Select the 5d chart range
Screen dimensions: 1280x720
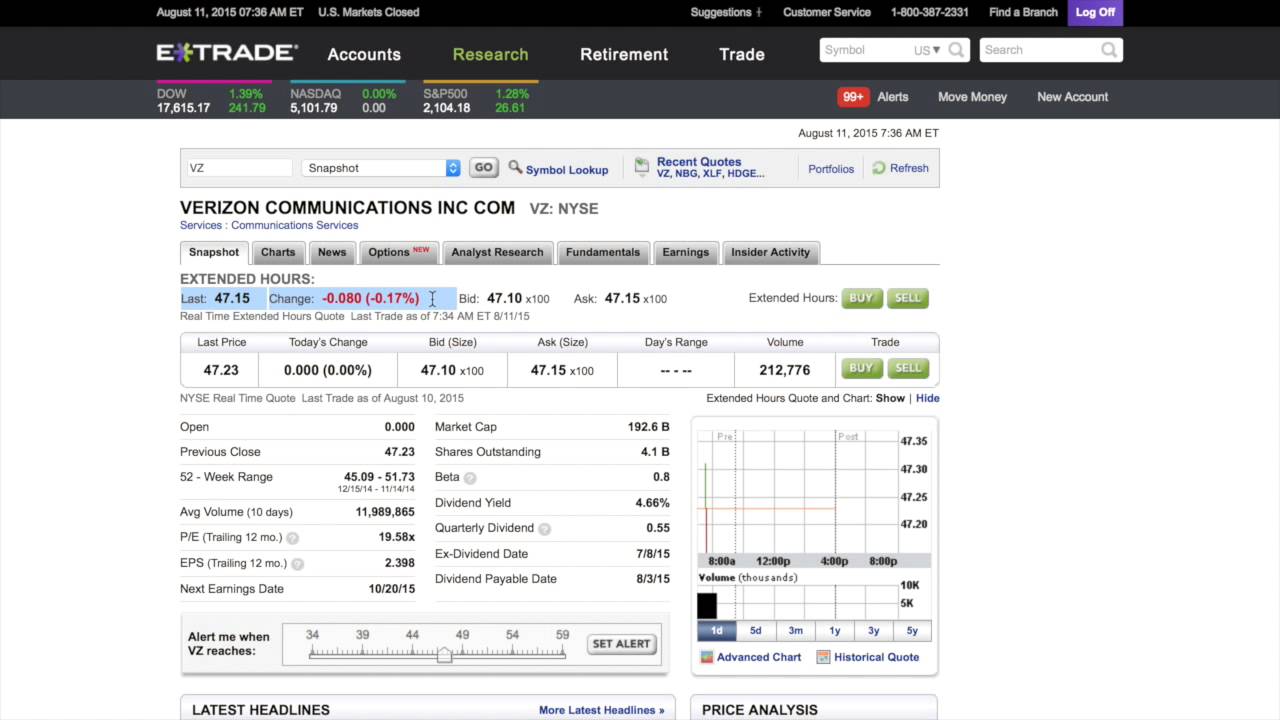(755, 631)
